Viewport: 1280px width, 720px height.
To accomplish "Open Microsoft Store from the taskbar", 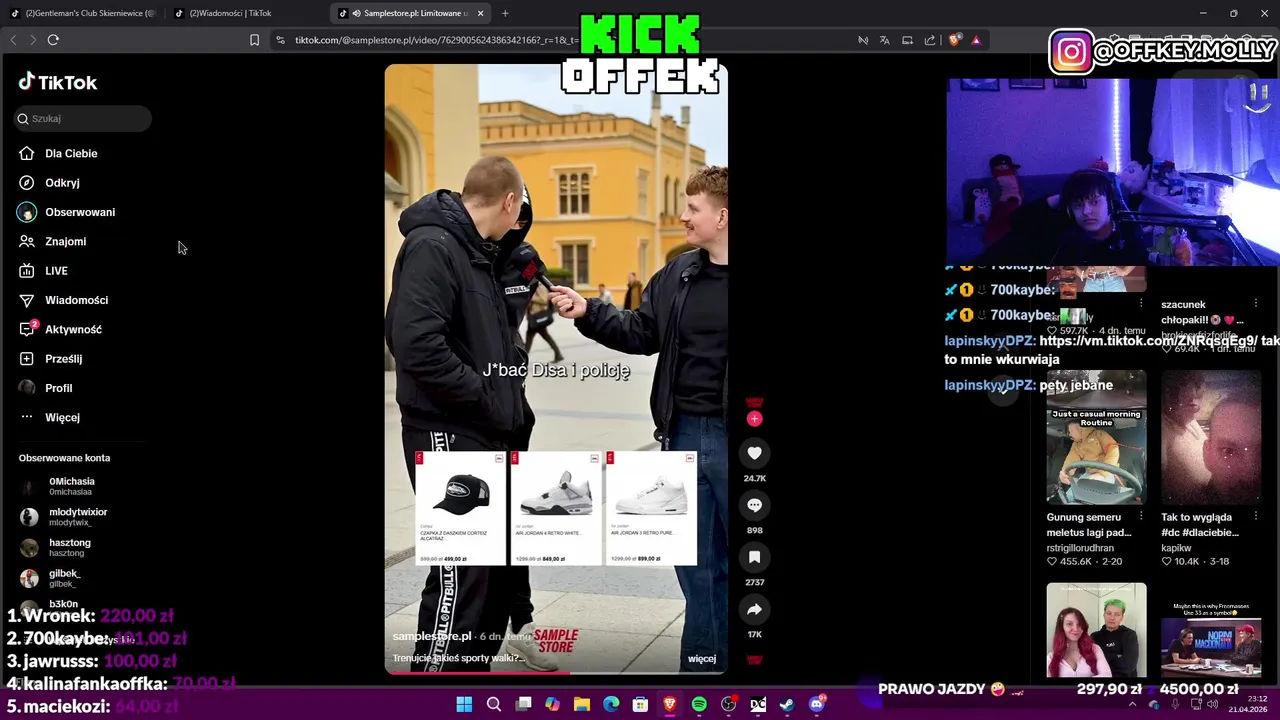I will pos(640,705).
